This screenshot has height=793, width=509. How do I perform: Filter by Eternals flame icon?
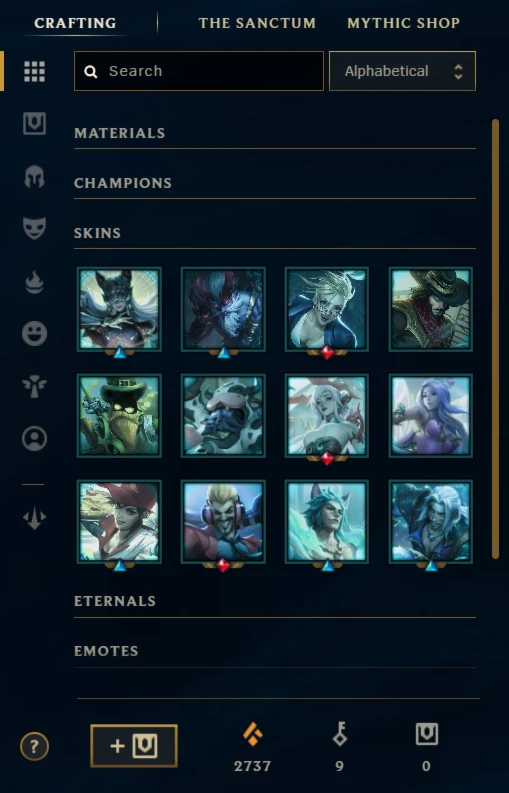point(34,282)
